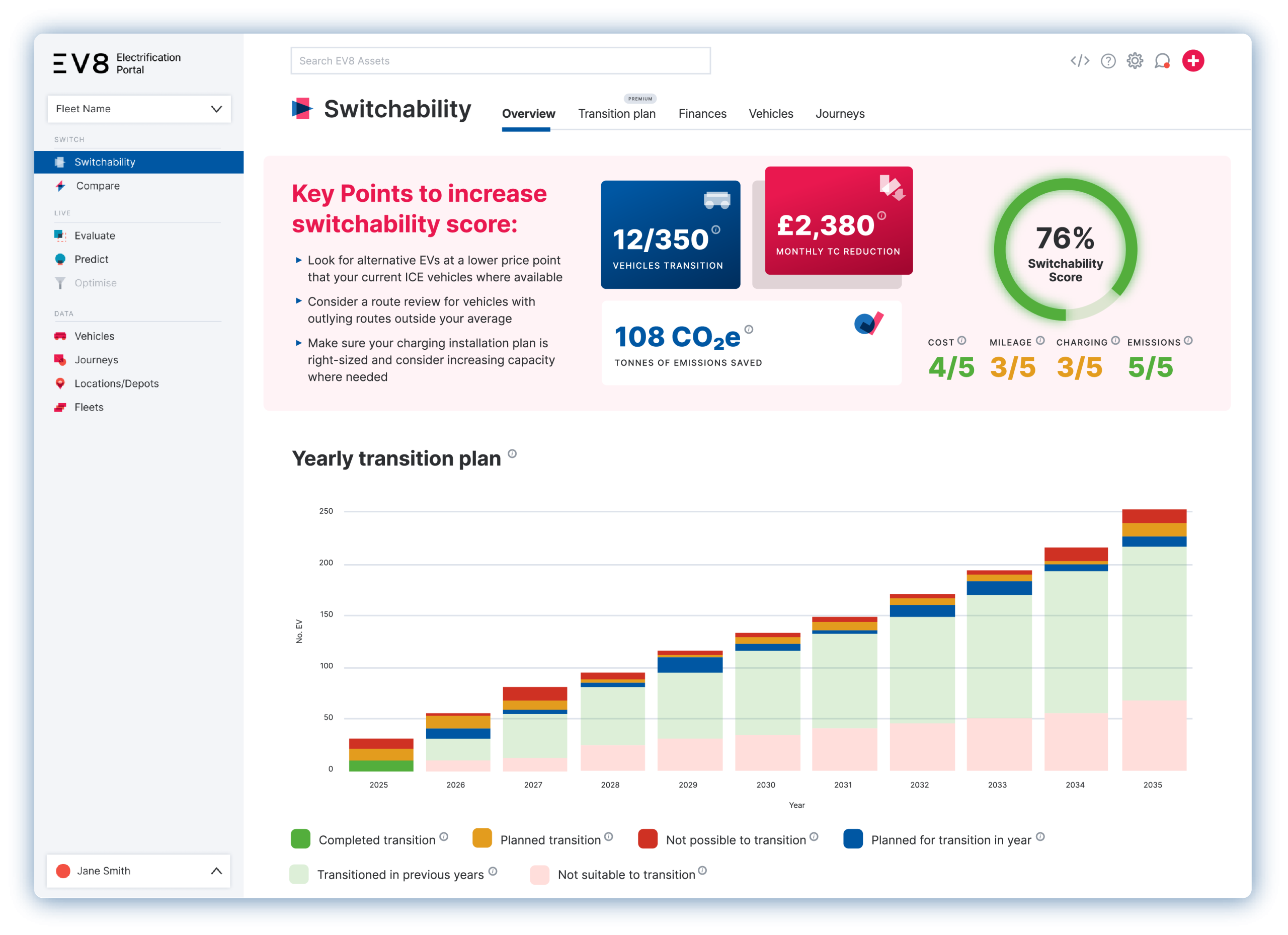
Task: Open the notifications bell icon
Action: pyautogui.click(x=1162, y=61)
